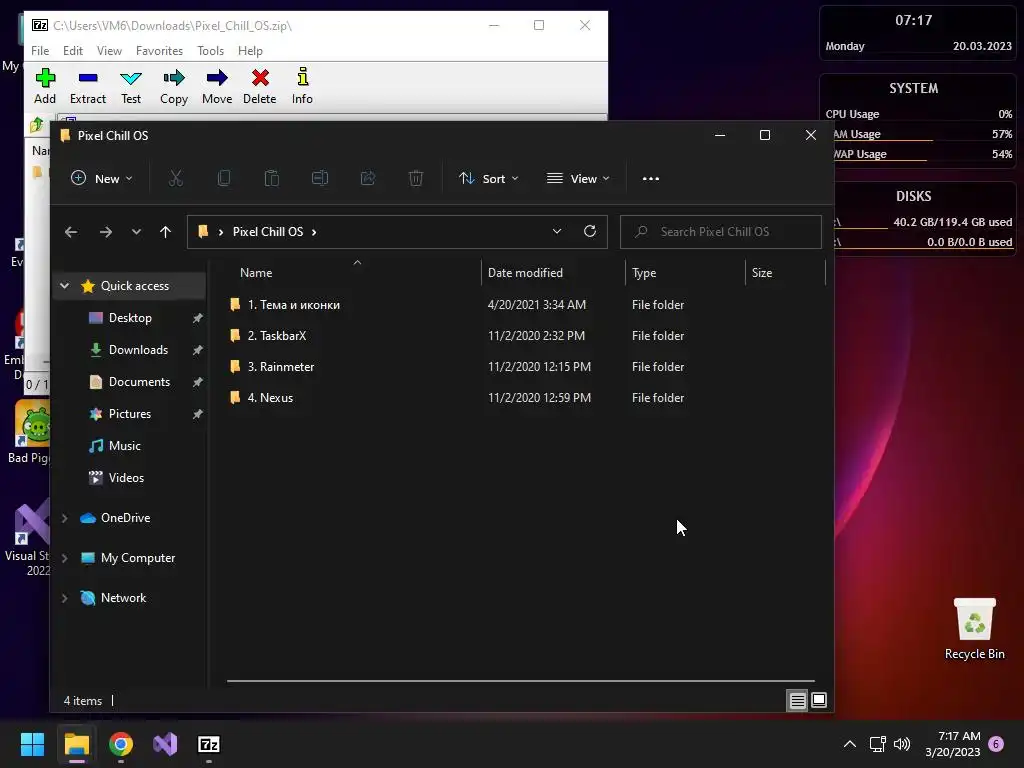
Task: Open the View dropdown menu
Action: [578, 178]
